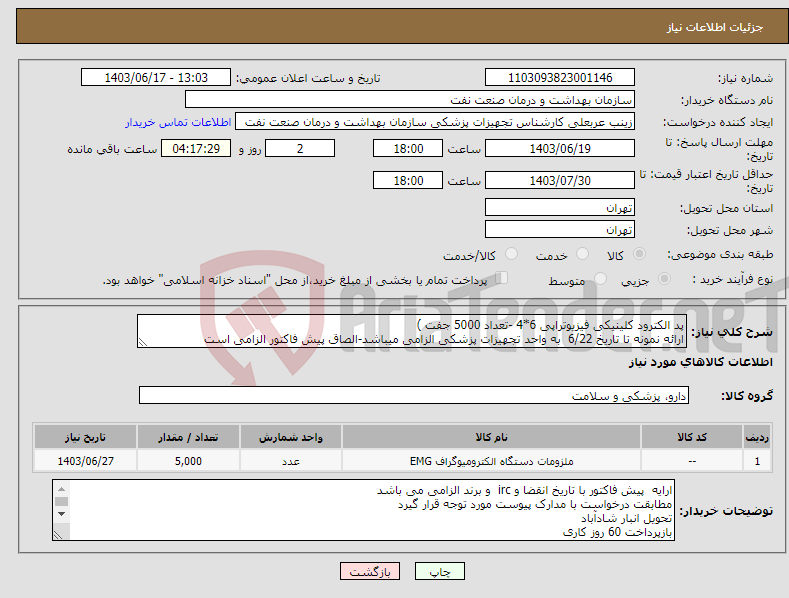Select the جزیی purchase type radio
The width and height of the screenshot is (789, 598).
[664, 279]
